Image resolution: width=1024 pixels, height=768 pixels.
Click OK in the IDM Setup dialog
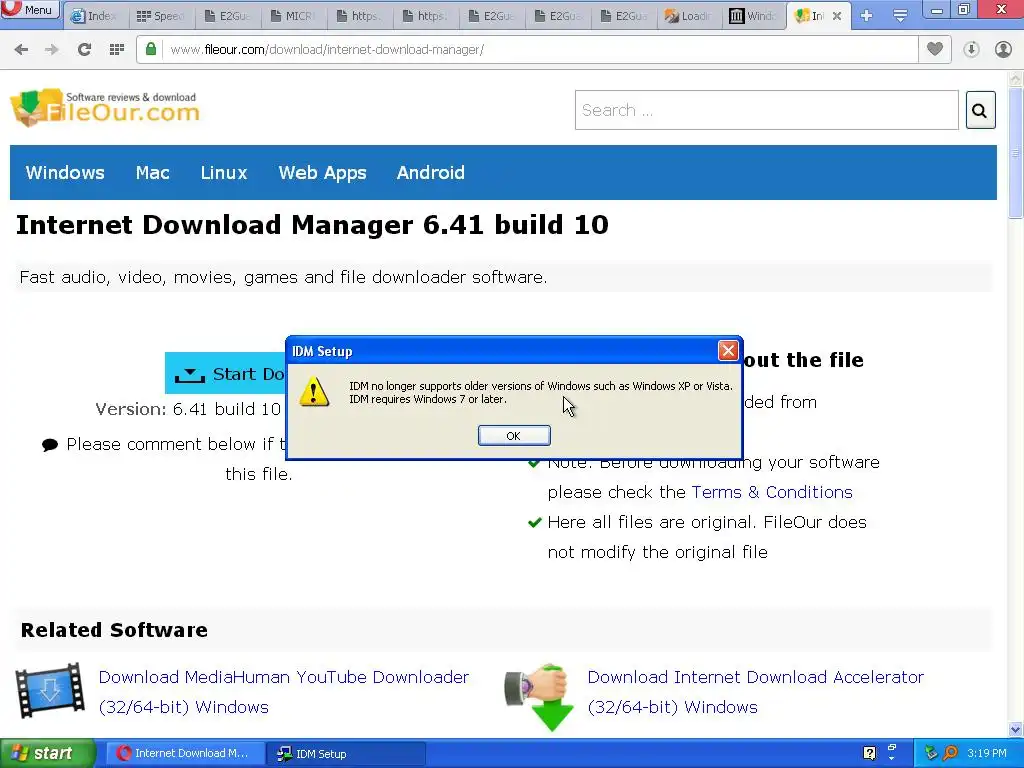click(x=514, y=436)
